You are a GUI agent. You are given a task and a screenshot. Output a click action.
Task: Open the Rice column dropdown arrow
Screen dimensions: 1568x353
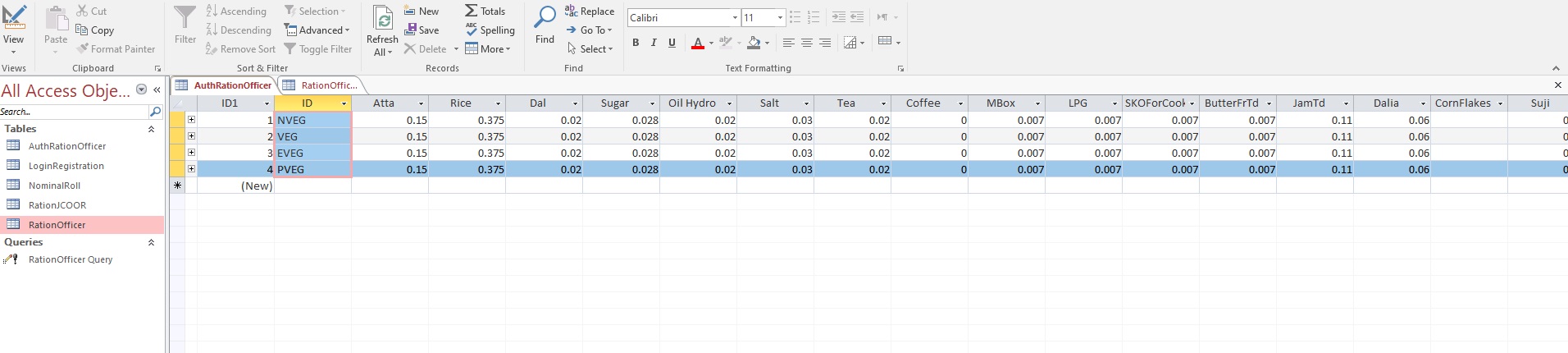coord(498,103)
